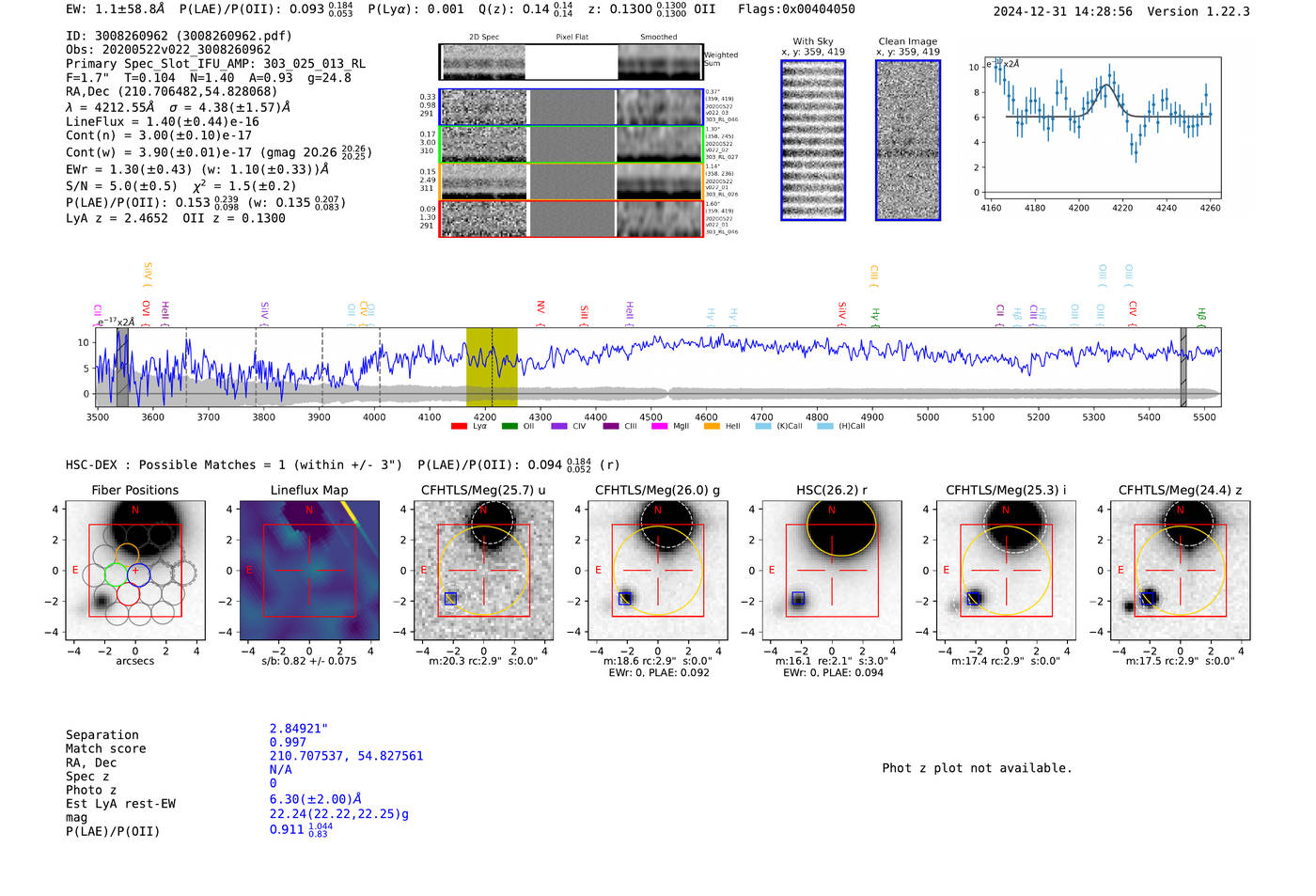This screenshot has height=896, width=1316.
Task: Click the 2D Spec column header
Action: coord(484,38)
